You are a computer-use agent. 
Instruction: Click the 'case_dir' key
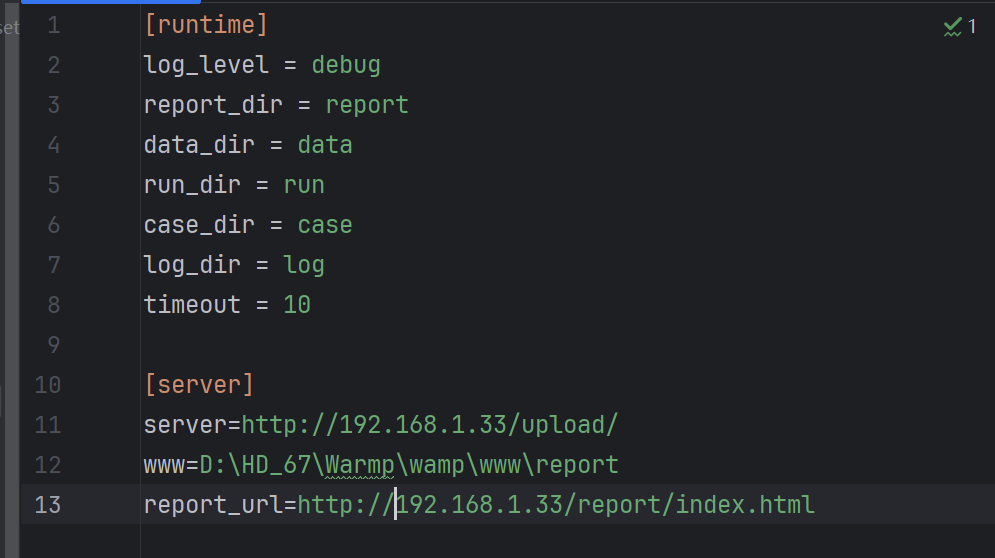(199, 225)
